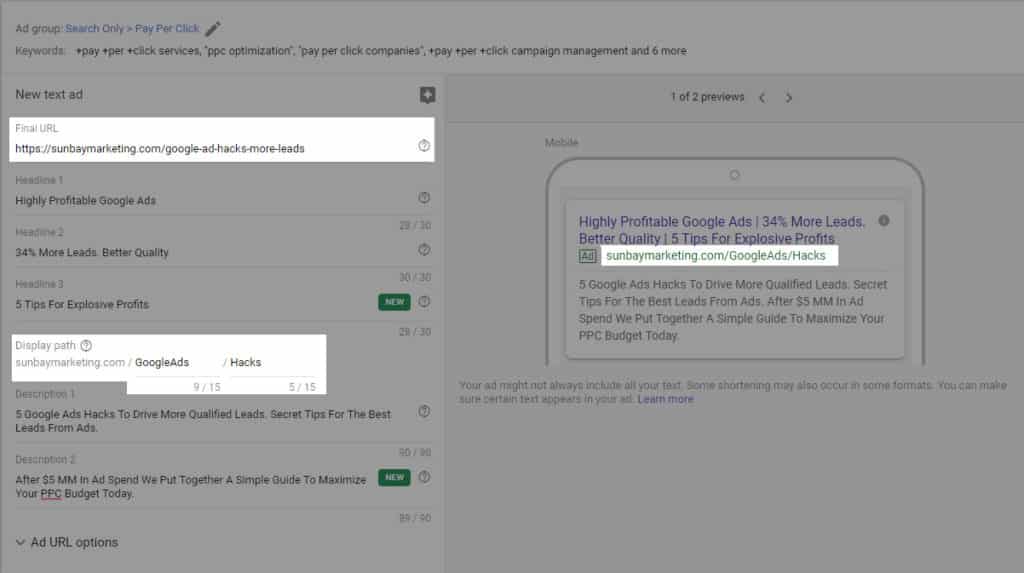Click the Description 1 text field
1024x573 pixels.
[215, 421]
